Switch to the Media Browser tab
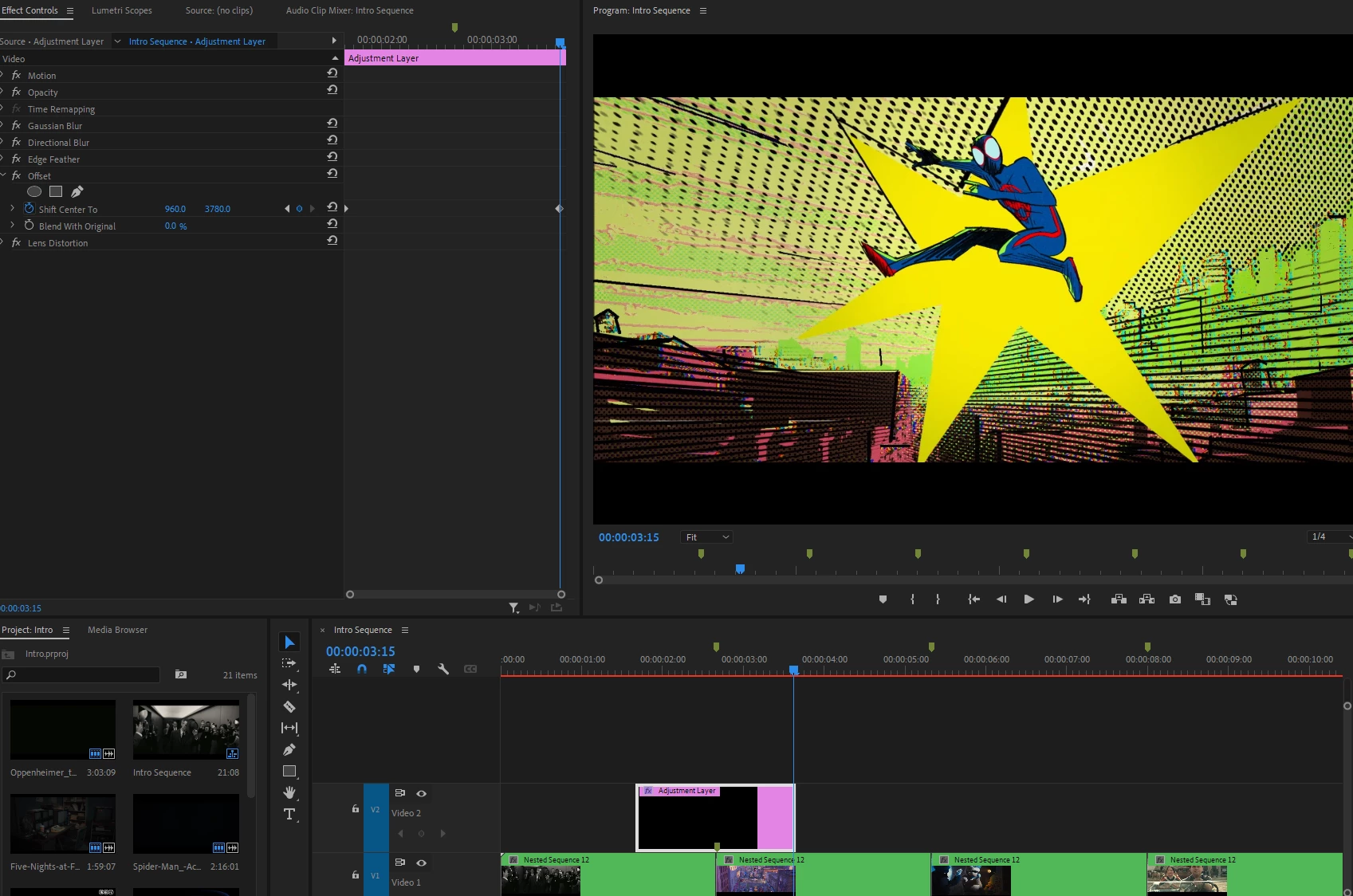The height and width of the screenshot is (896, 1353). pos(118,630)
